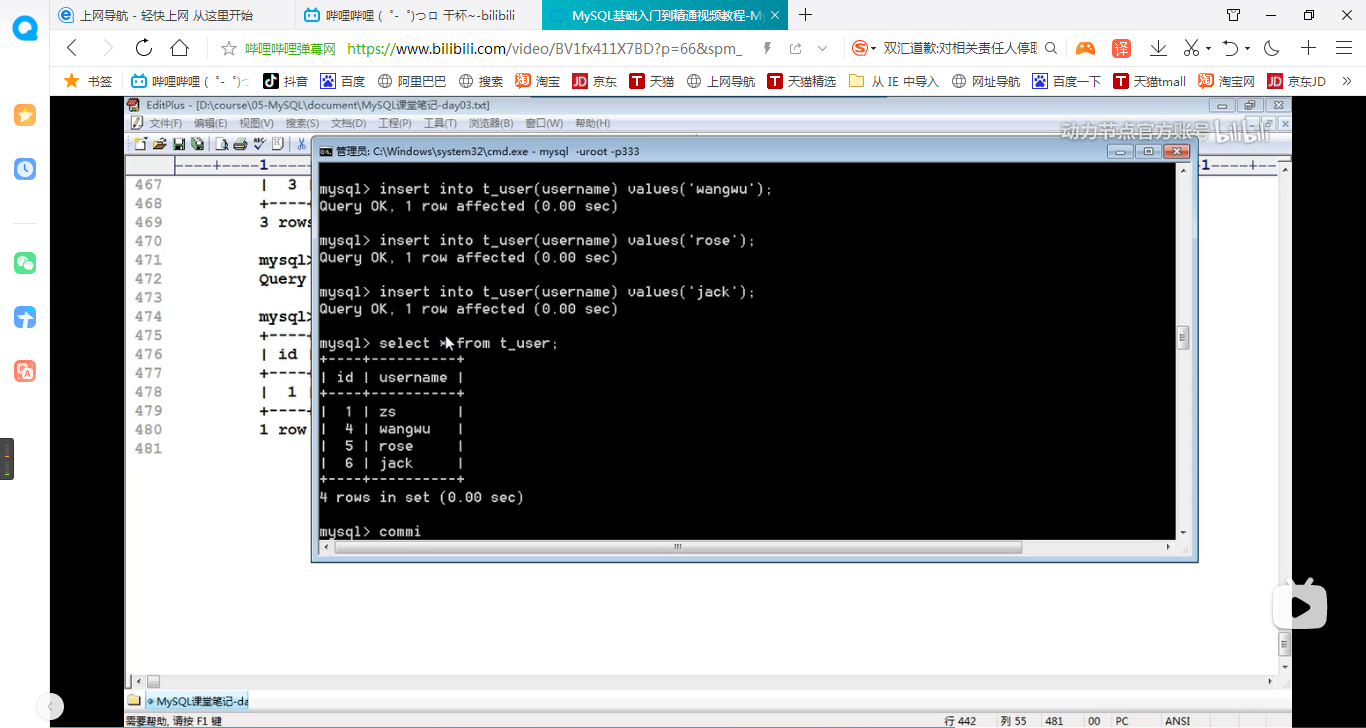
Task: Click the 书签 bookmarks star button
Action: (x=88, y=81)
